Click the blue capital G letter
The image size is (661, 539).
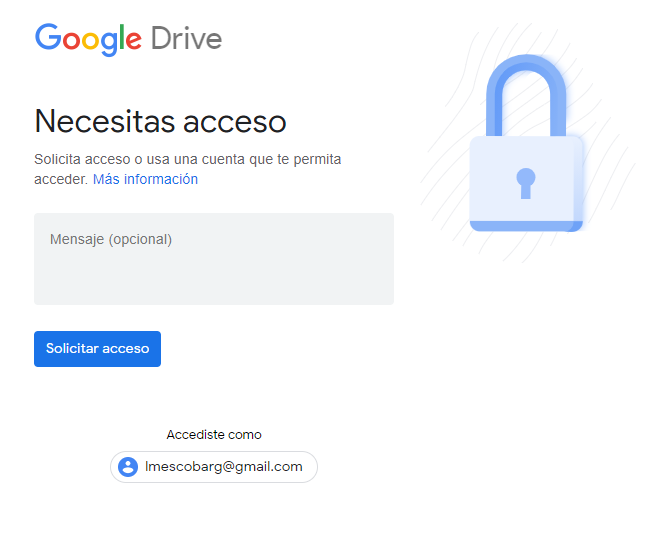(x=48, y=37)
